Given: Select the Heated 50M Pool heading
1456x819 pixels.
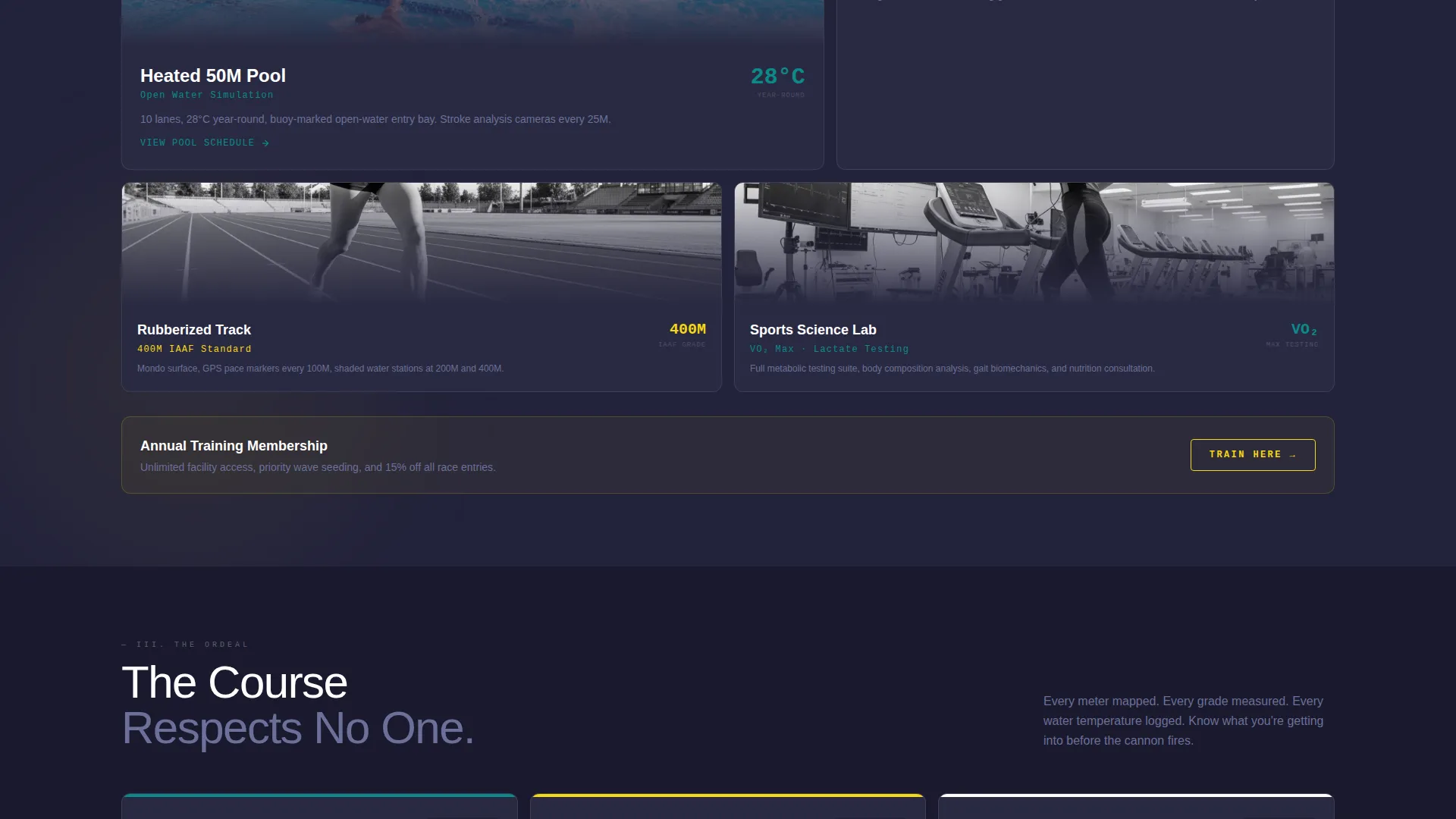Looking at the screenshot, I should 213,76.
